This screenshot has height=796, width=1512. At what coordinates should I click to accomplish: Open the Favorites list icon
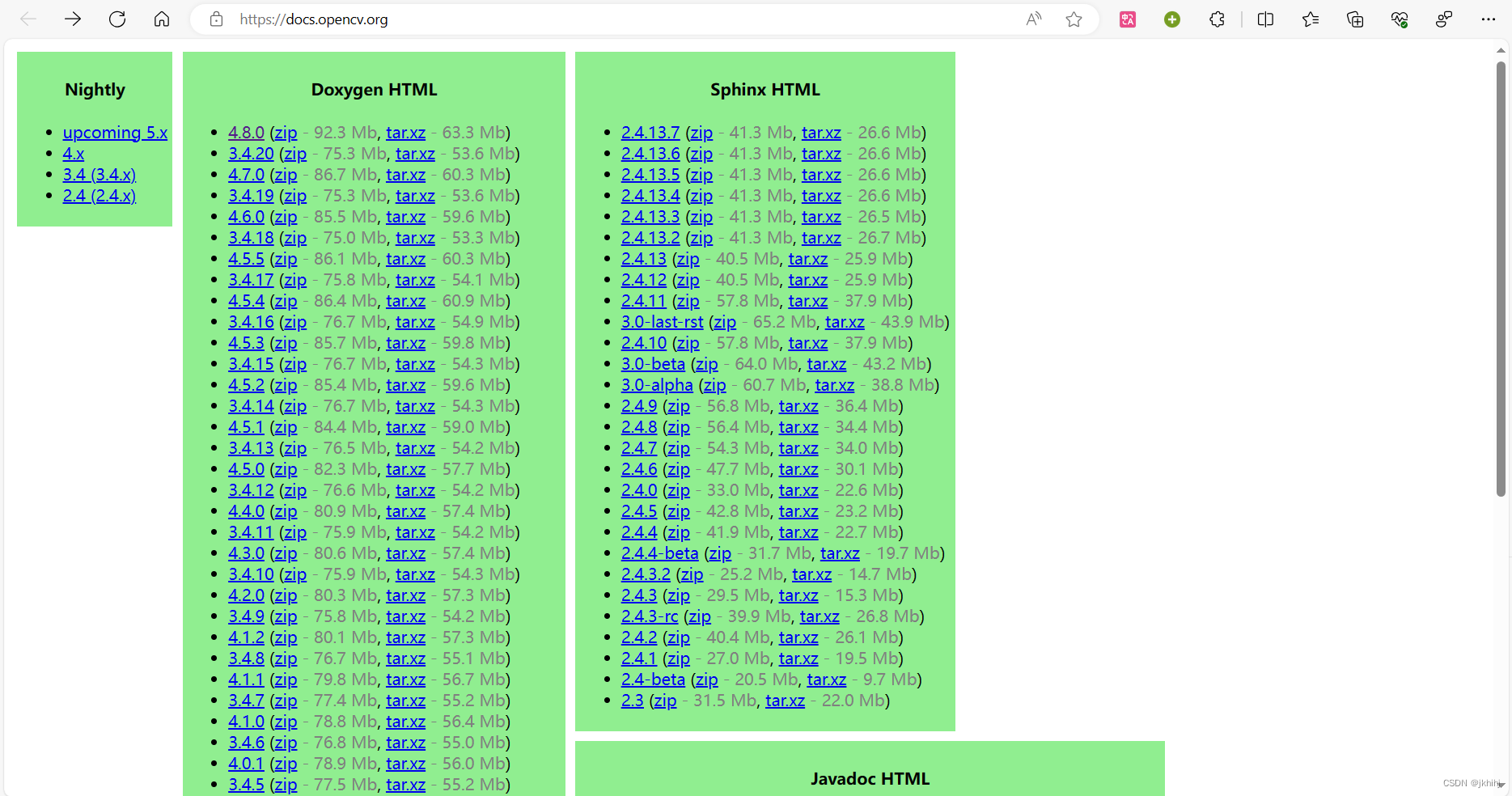(x=1311, y=19)
